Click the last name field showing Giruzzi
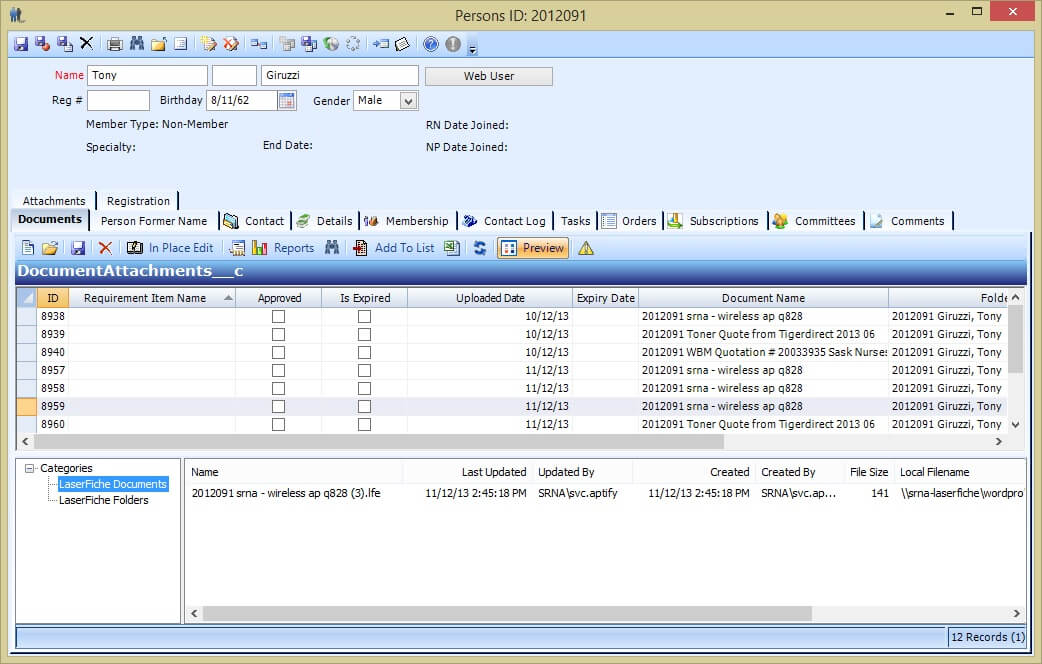This screenshot has width=1042, height=664. tap(340, 75)
